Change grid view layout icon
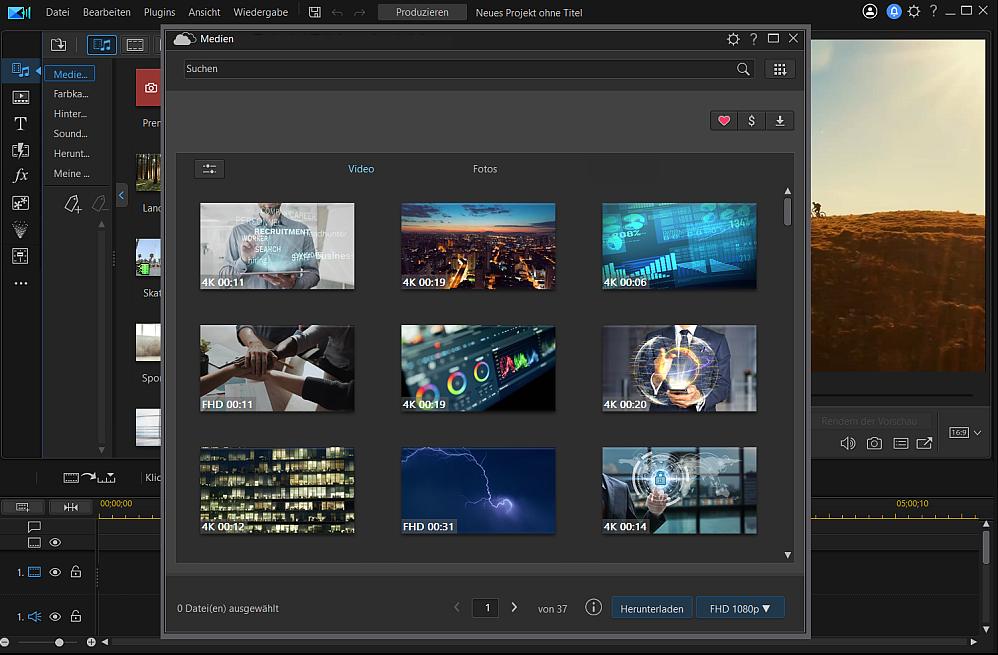 780,69
